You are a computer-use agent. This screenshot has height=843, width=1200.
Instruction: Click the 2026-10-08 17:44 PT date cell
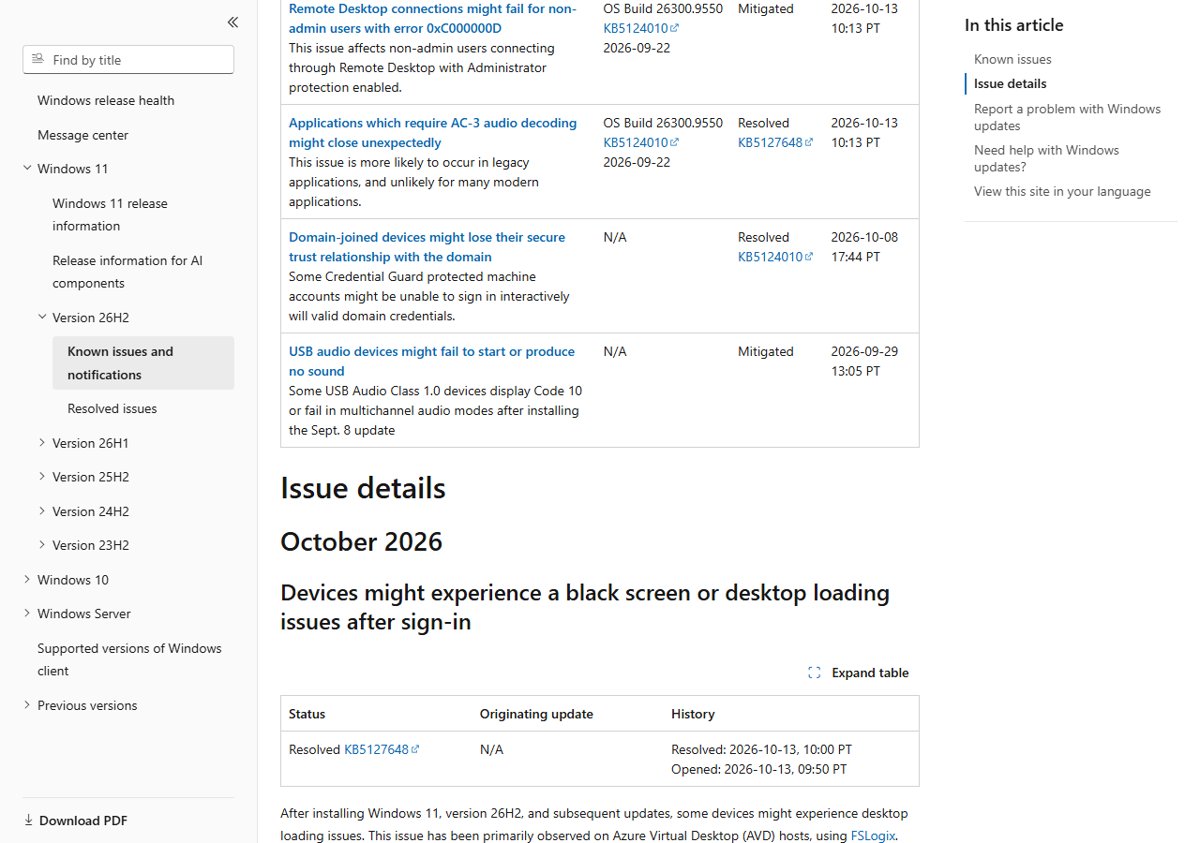click(x=865, y=247)
